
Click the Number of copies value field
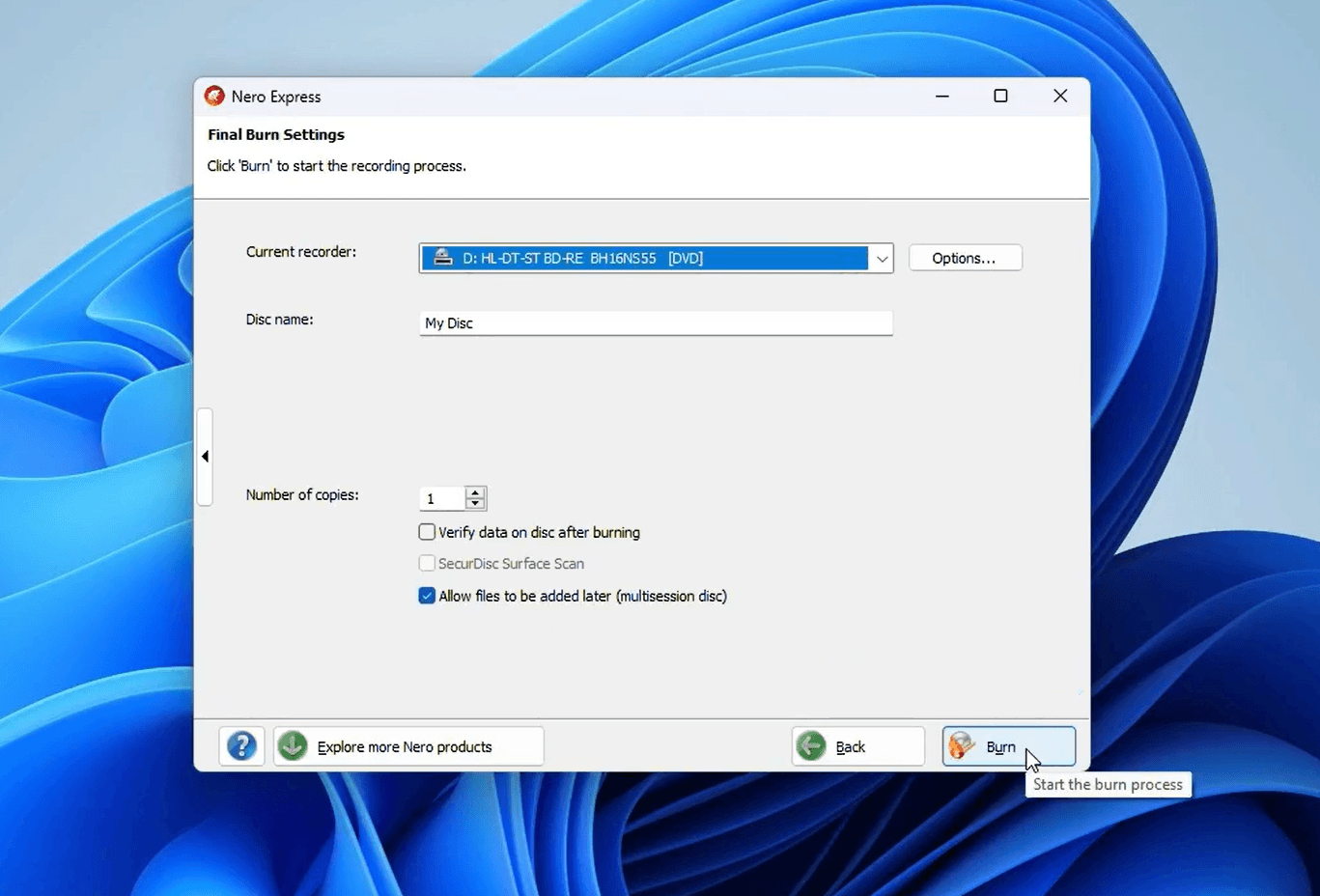tap(442, 498)
